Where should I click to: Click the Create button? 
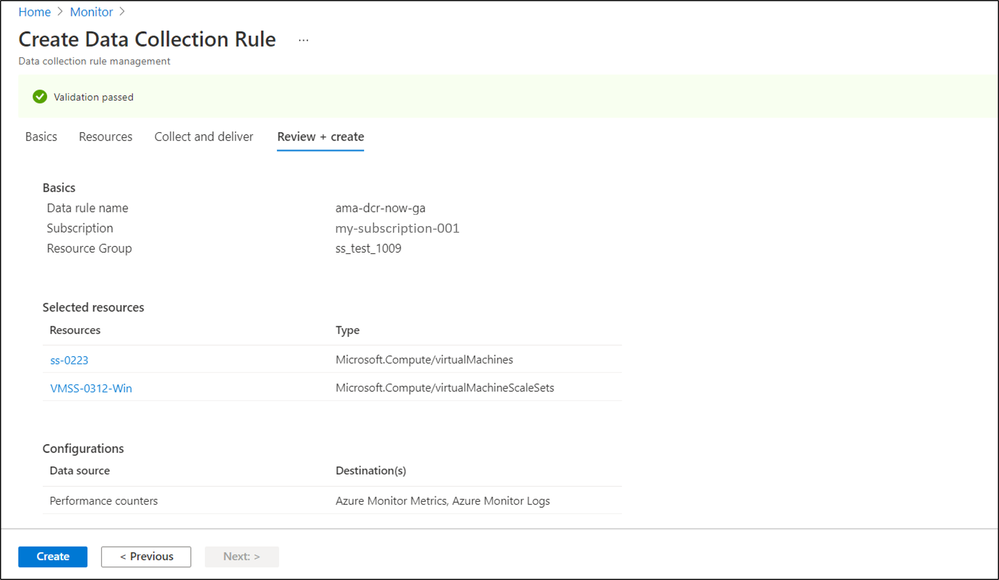pyautogui.click(x=53, y=556)
